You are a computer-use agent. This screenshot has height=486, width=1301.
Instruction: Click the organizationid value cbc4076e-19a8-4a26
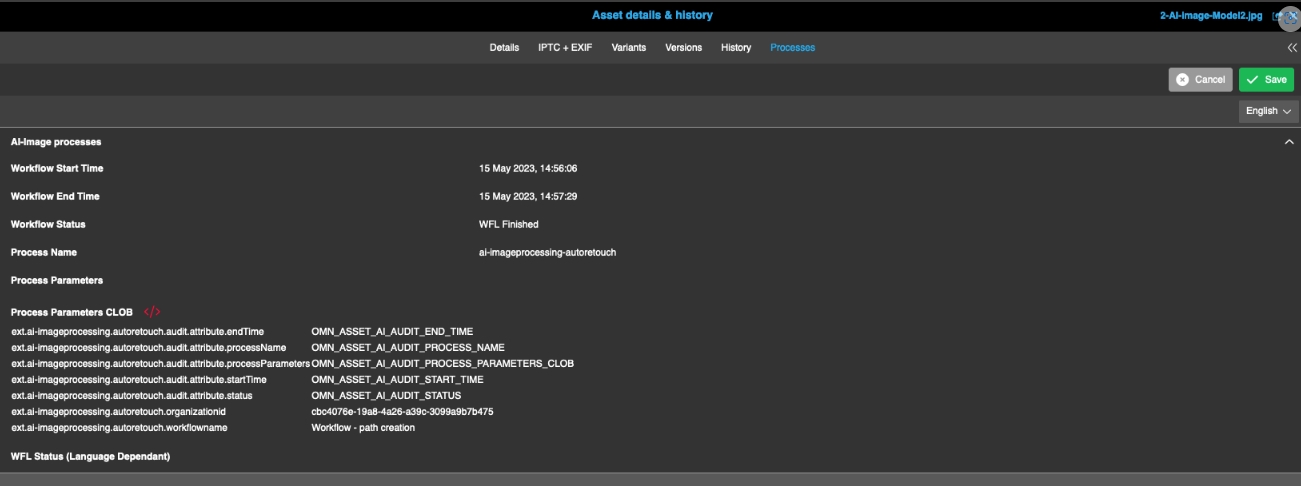(402, 411)
